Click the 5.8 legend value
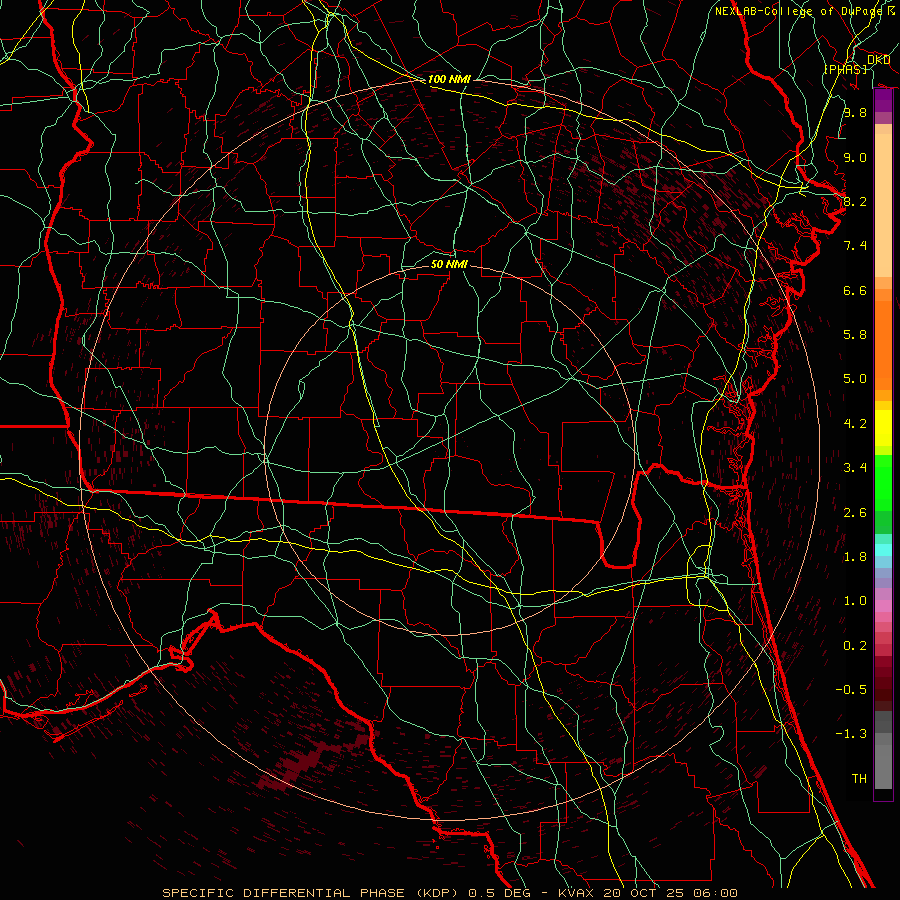The width and height of the screenshot is (900, 900). click(x=855, y=335)
